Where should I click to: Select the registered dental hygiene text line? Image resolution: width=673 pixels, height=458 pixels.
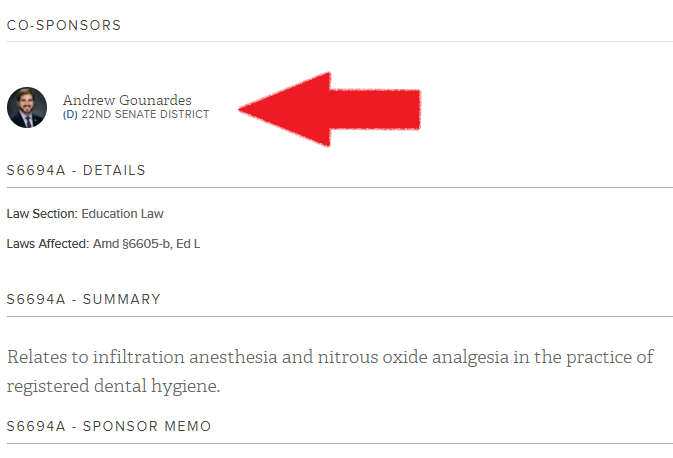click(113, 386)
